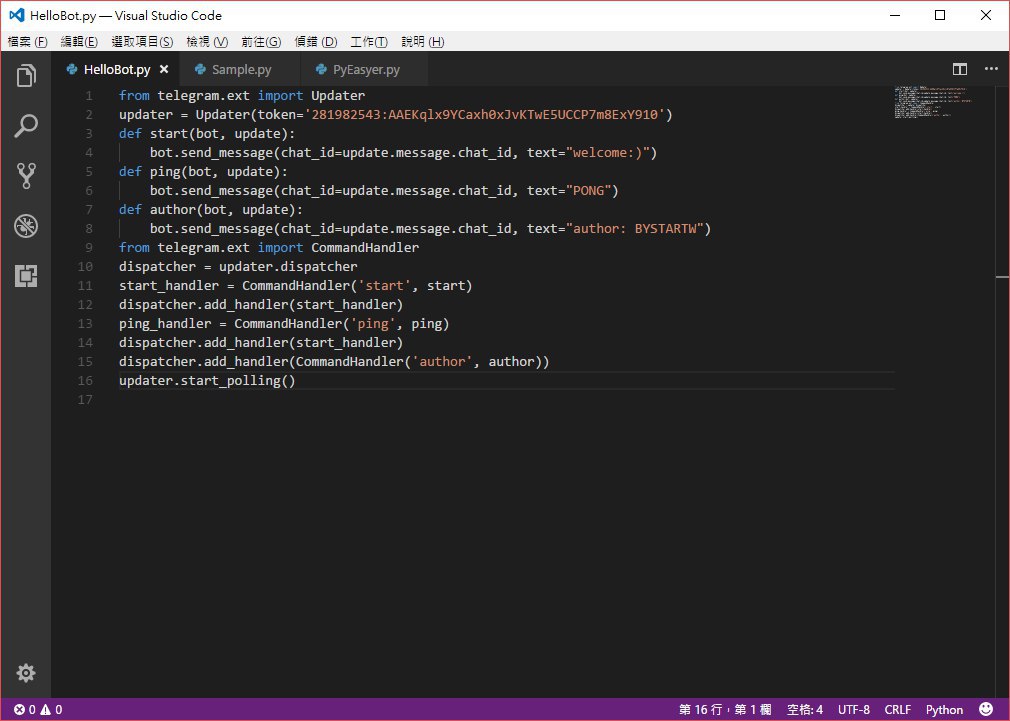This screenshot has height=721, width=1010.
Task: Change the Python language mode selector
Action: coord(944,709)
